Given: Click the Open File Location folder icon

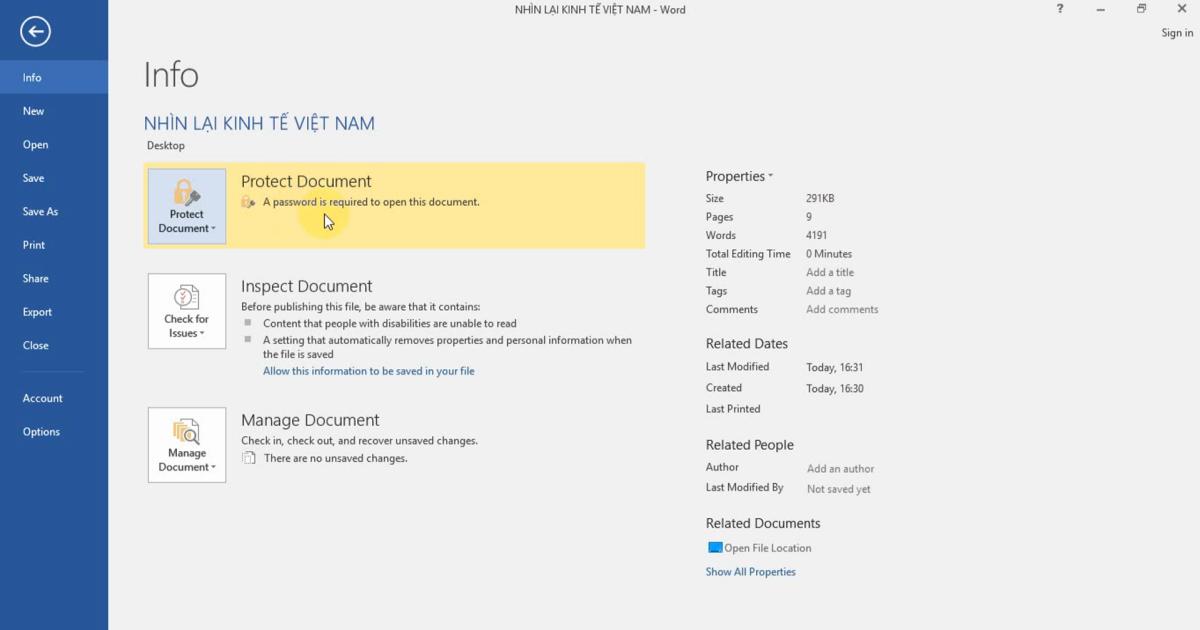Looking at the screenshot, I should click(x=715, y=547).
